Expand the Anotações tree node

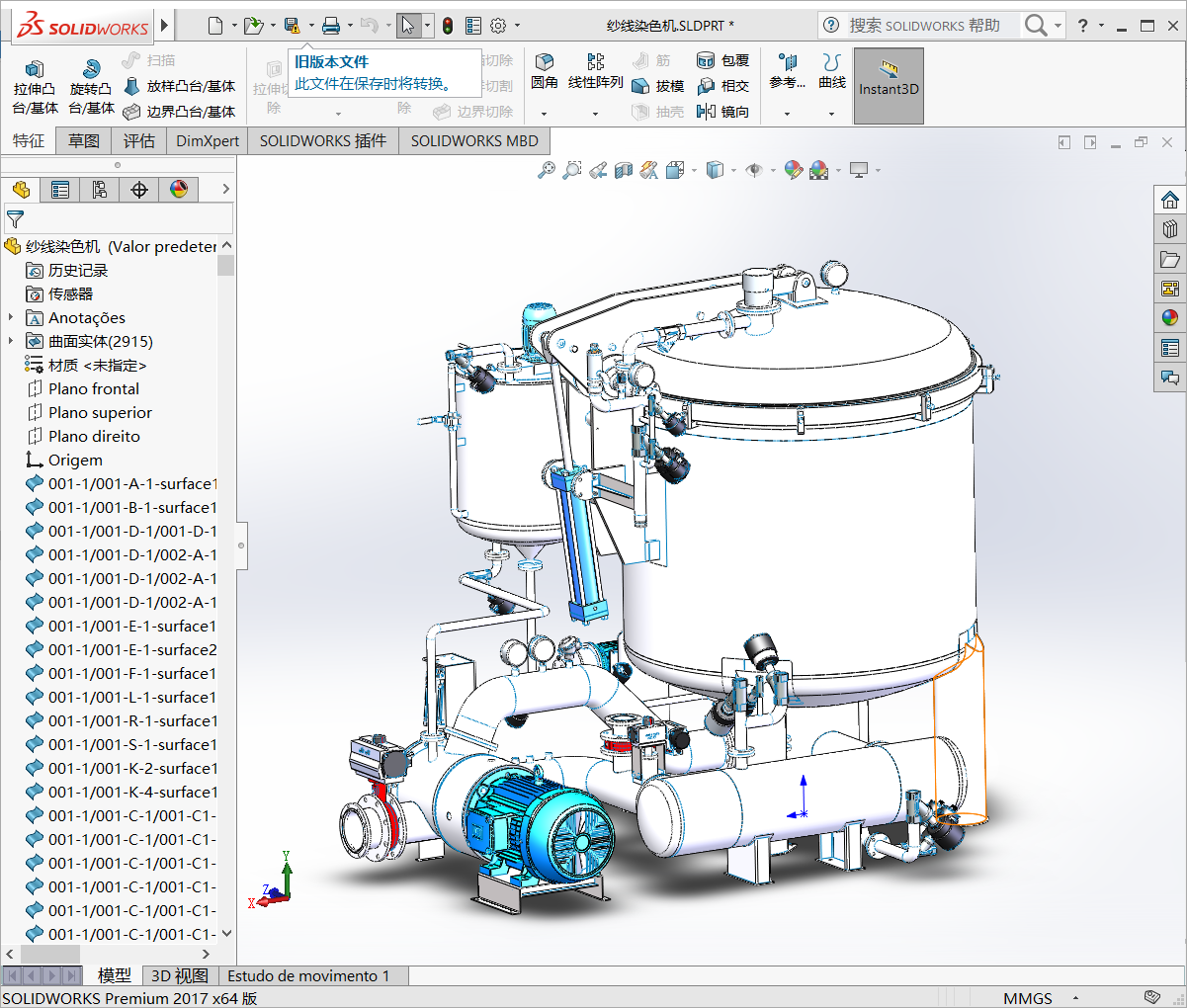pos(11,317)
